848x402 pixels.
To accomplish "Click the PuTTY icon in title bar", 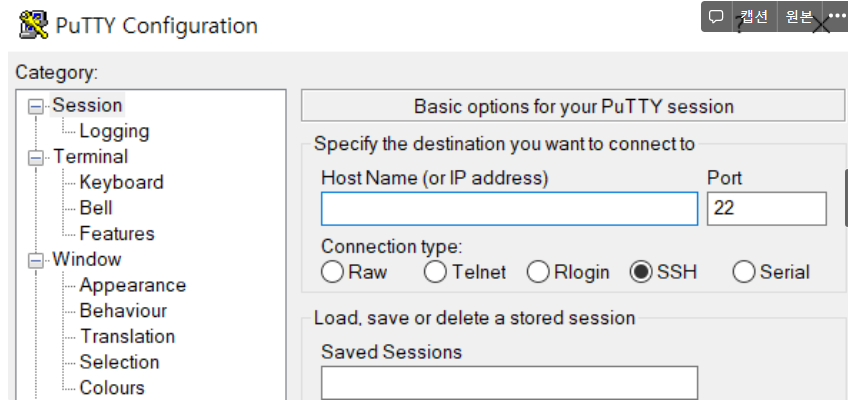I will tap(33, 25).
